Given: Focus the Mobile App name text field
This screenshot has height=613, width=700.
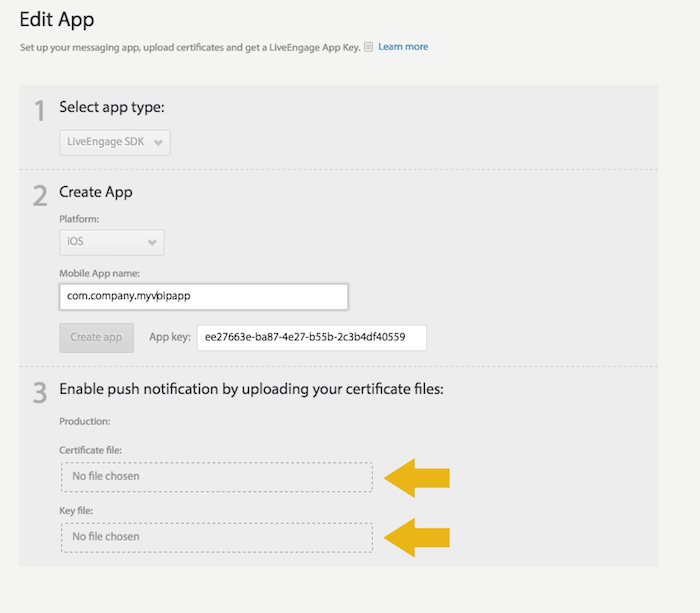Looking at the screenshot, I should 204,296.
